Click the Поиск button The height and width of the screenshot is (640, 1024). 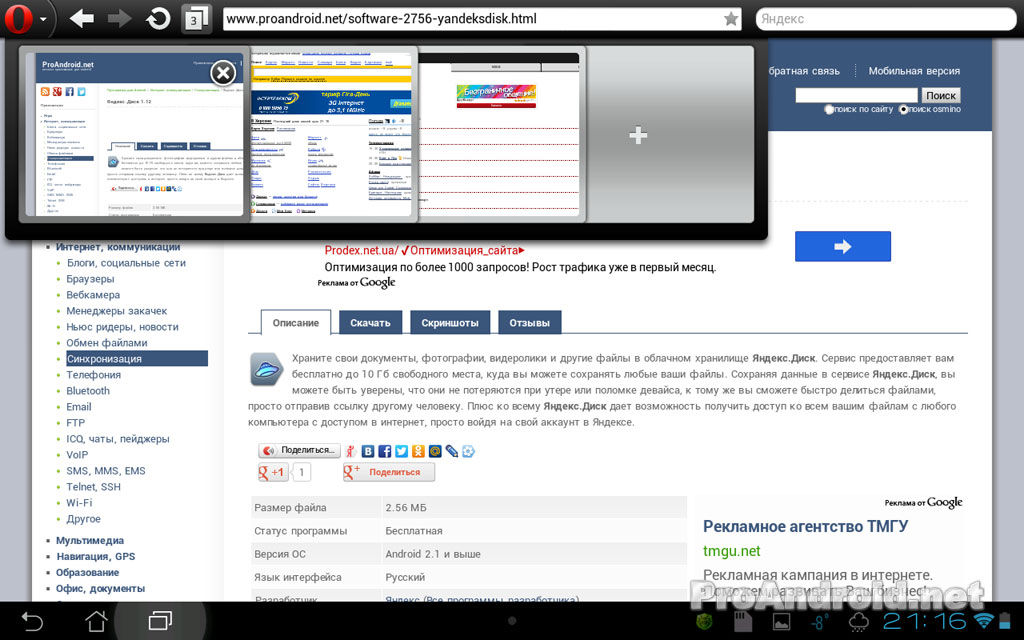[x=941, y=95]
